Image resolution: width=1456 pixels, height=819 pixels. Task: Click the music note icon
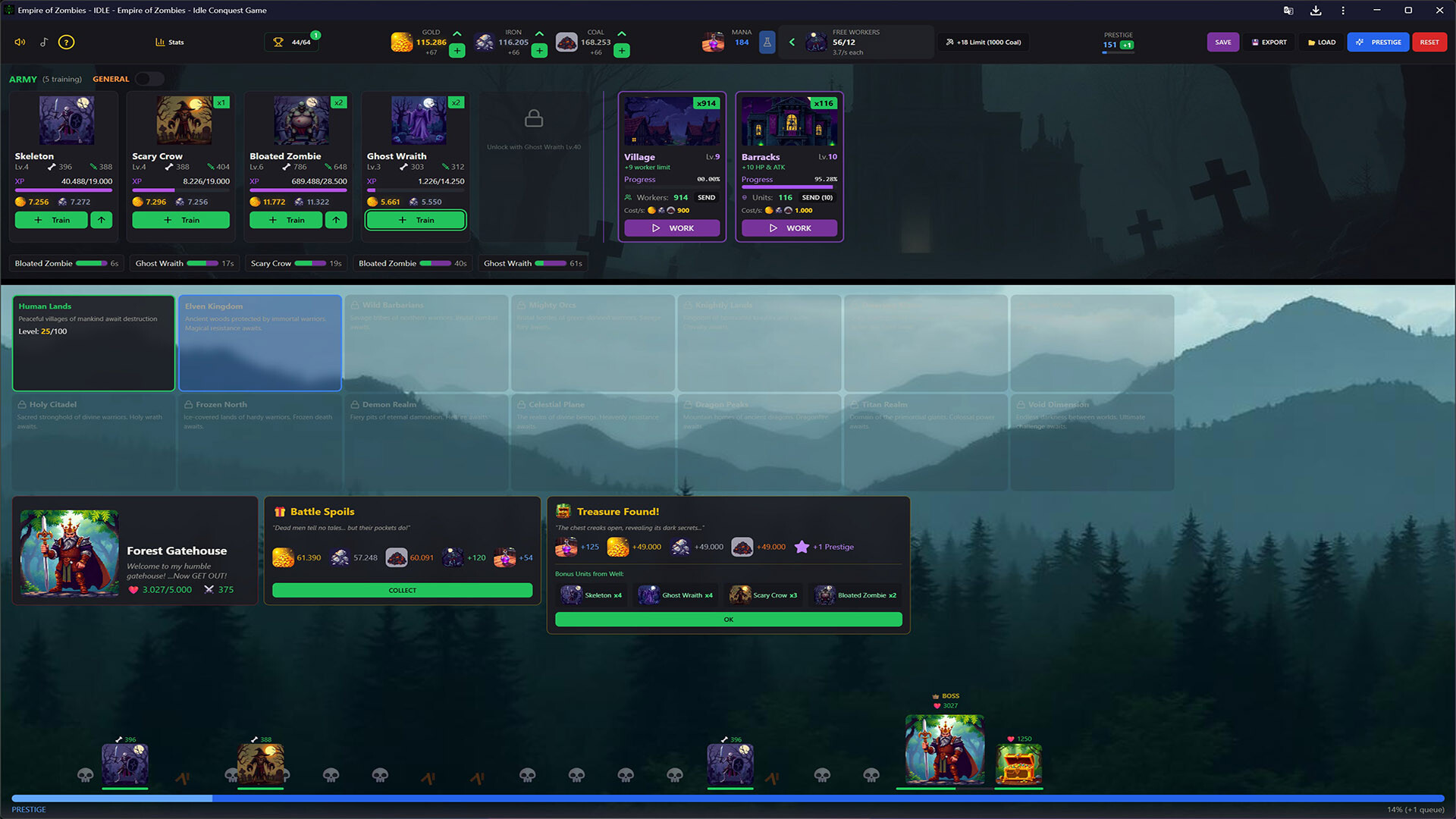click(44, 42)
